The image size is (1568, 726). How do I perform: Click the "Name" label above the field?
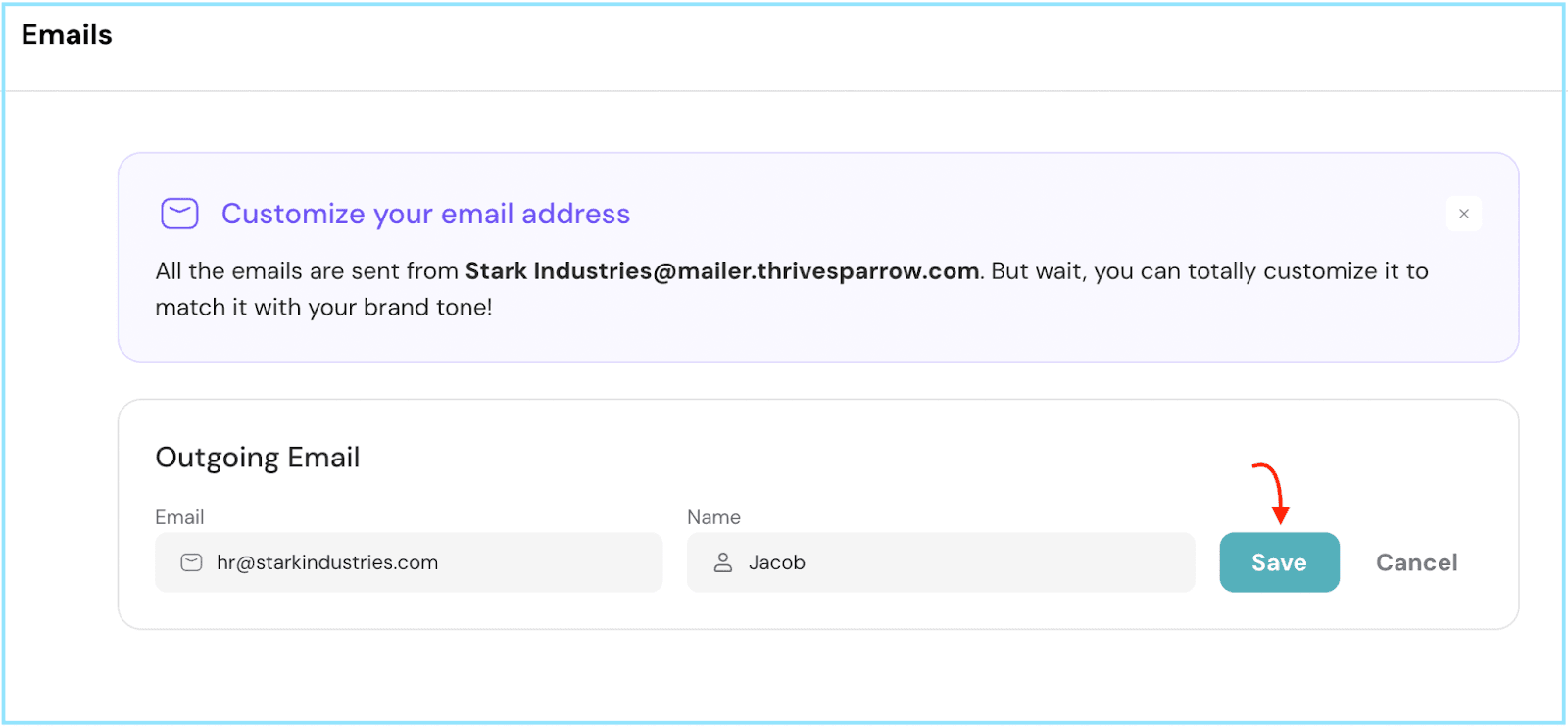point(713,517)
